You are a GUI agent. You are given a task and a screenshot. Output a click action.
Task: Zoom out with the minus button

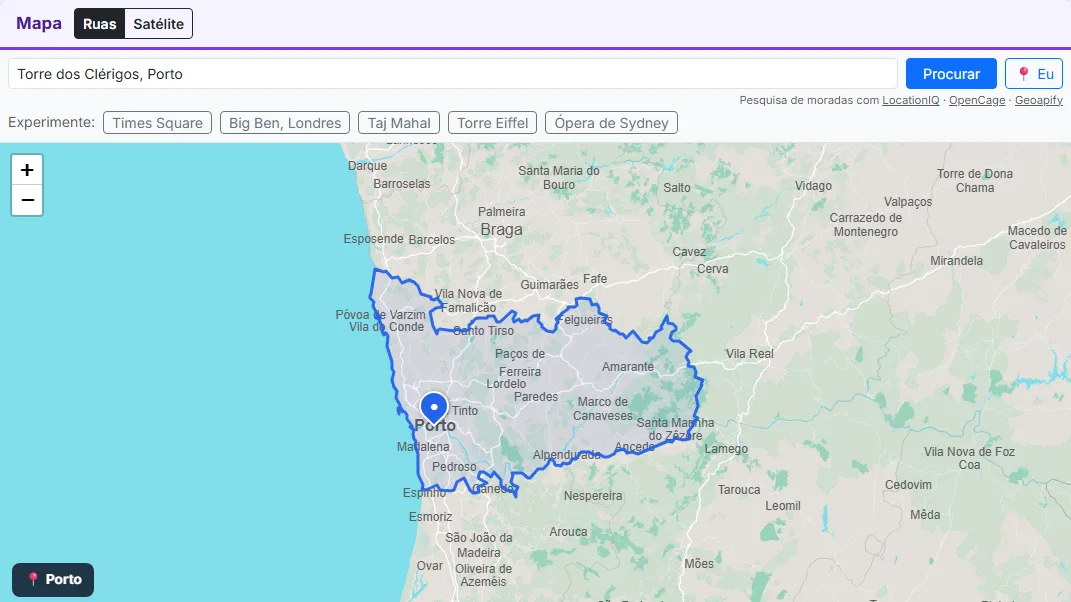click(27, 200)
